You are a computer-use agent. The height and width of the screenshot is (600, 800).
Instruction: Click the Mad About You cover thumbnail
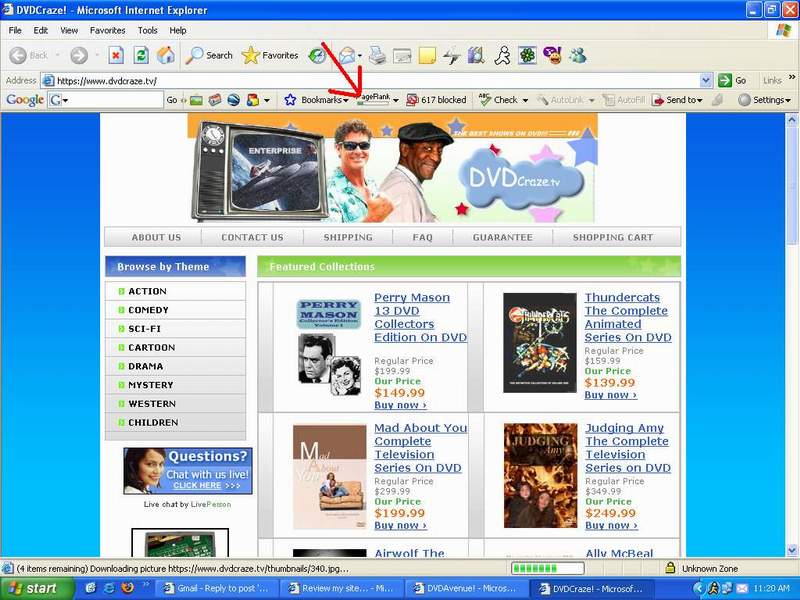[x=330, y=477]
